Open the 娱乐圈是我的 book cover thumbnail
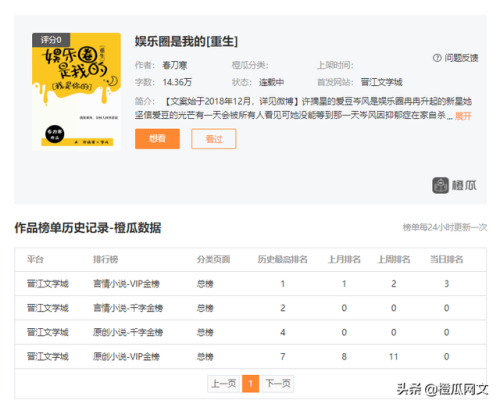500x407 pixels. [x=76, y=92]
